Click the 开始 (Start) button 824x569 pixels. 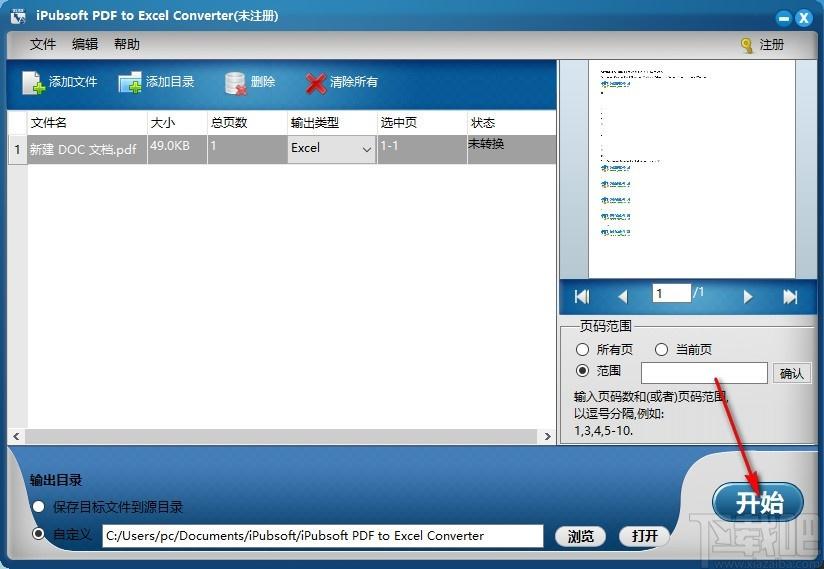point(758,502)
